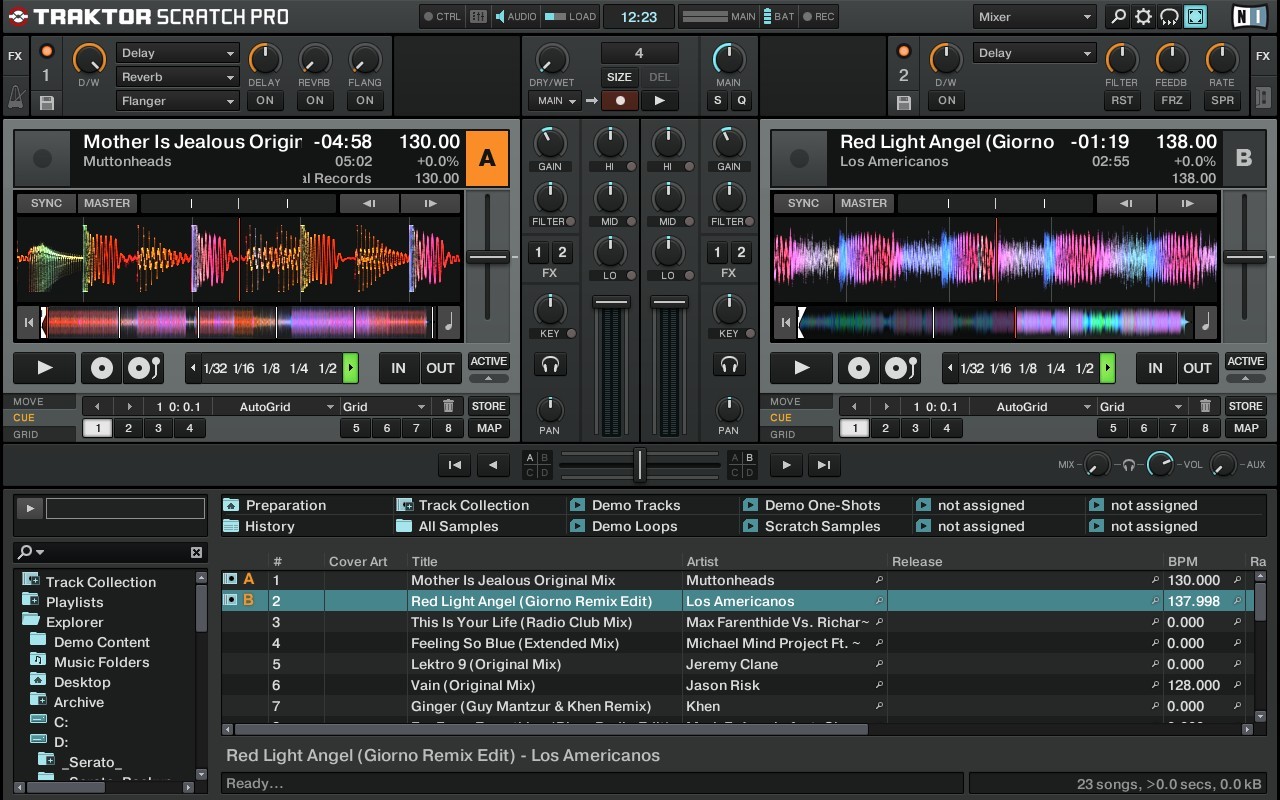Open the Mixer layout dropdown

point(1035,17)
